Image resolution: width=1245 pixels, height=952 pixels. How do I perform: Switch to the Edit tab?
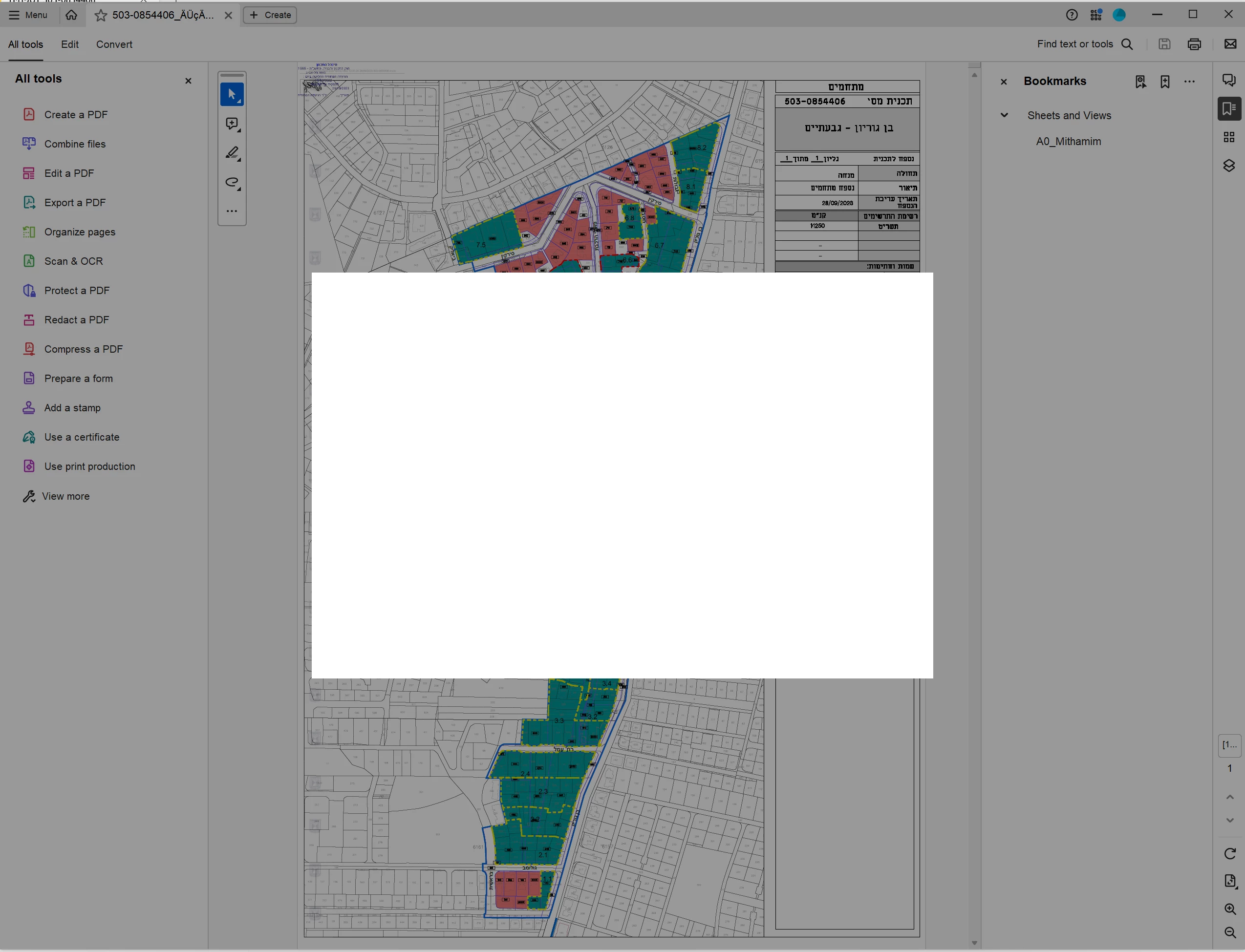[x=70, y=44]
